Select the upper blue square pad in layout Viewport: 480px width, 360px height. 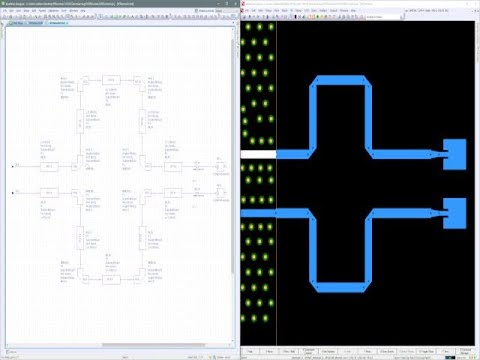pos(455,154)
